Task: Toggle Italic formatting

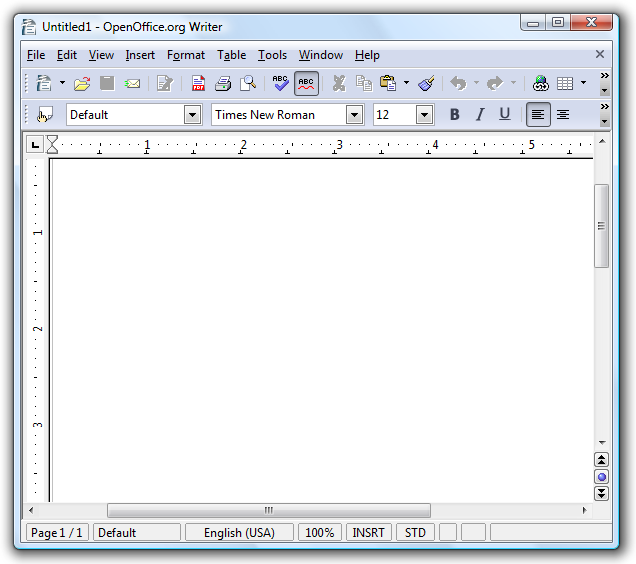Action: [x=480, y=115]
